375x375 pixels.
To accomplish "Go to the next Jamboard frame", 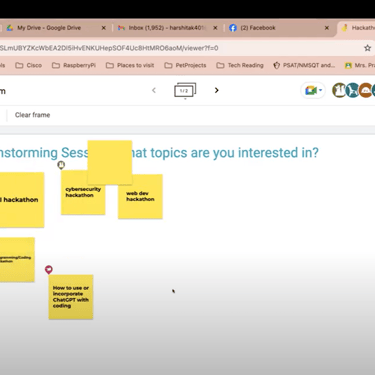I will point(217,90).
